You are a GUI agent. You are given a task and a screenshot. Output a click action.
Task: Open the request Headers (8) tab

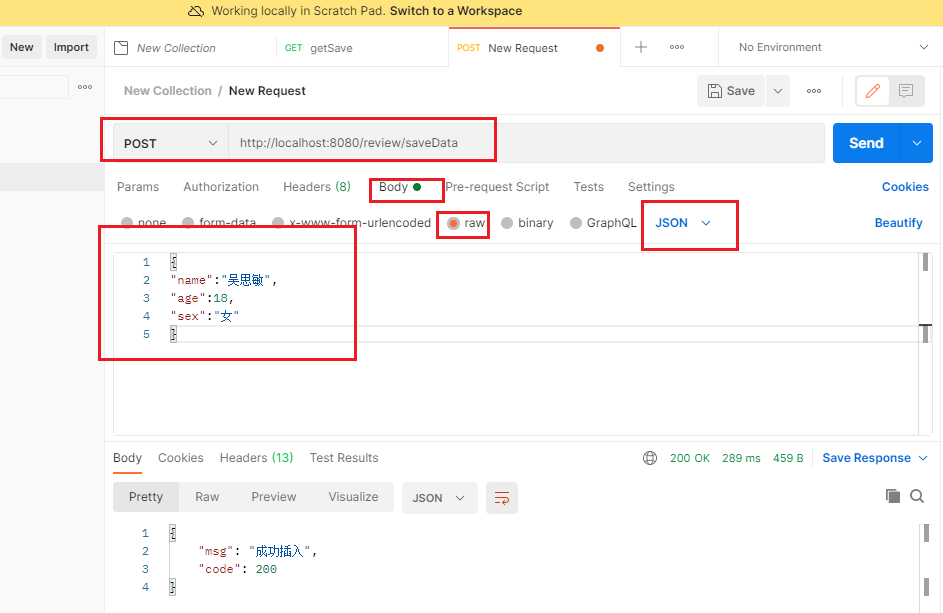pyautogui.click(x=317, y=187)
